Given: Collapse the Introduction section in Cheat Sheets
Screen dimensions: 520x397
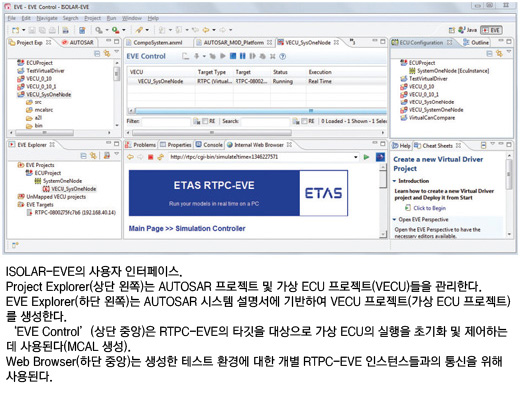Looking at the screenshot, I should tap(394, 181).
